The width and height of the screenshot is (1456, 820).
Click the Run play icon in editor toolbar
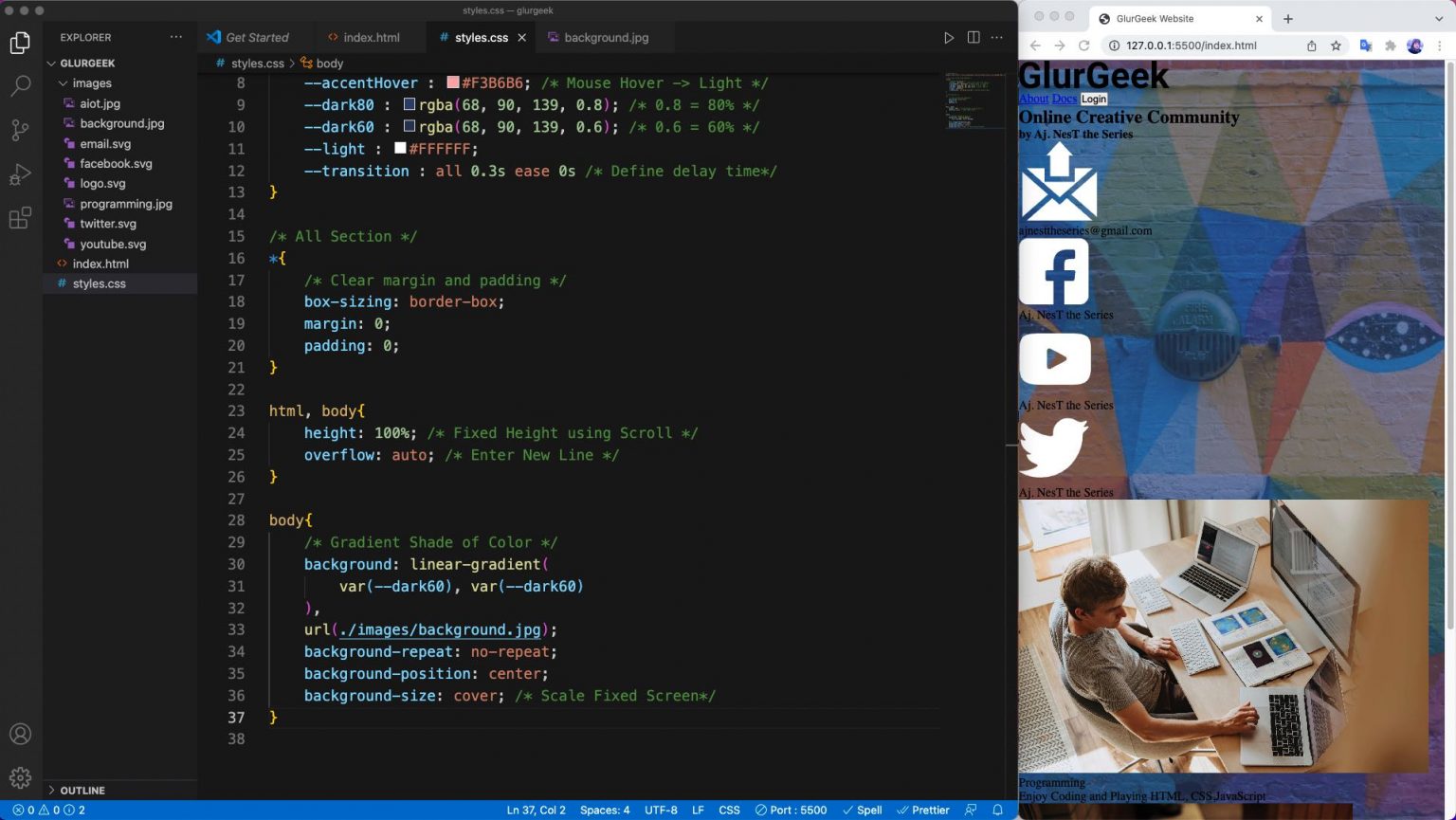(x=948, y=38)
